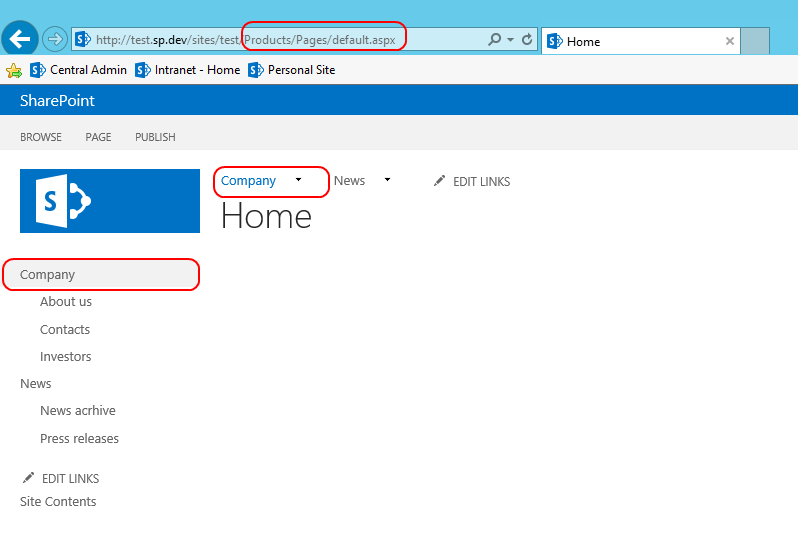Open the Intranet - Home bookmark
The image size is (798, 554).
tap(188, 70)
